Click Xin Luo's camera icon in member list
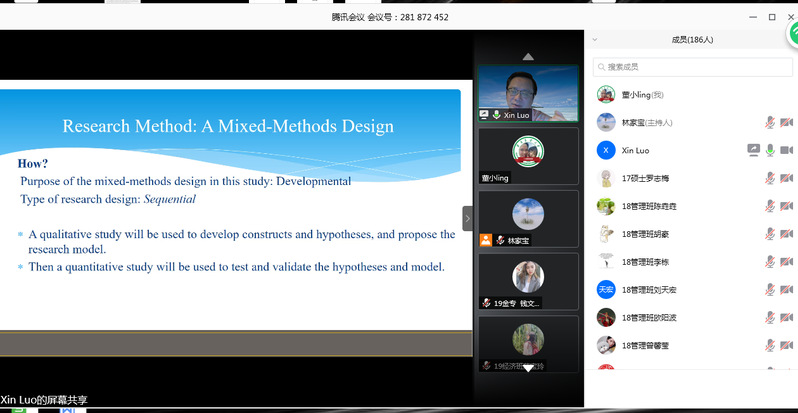798x413 pixels. [x=786, y=150]
